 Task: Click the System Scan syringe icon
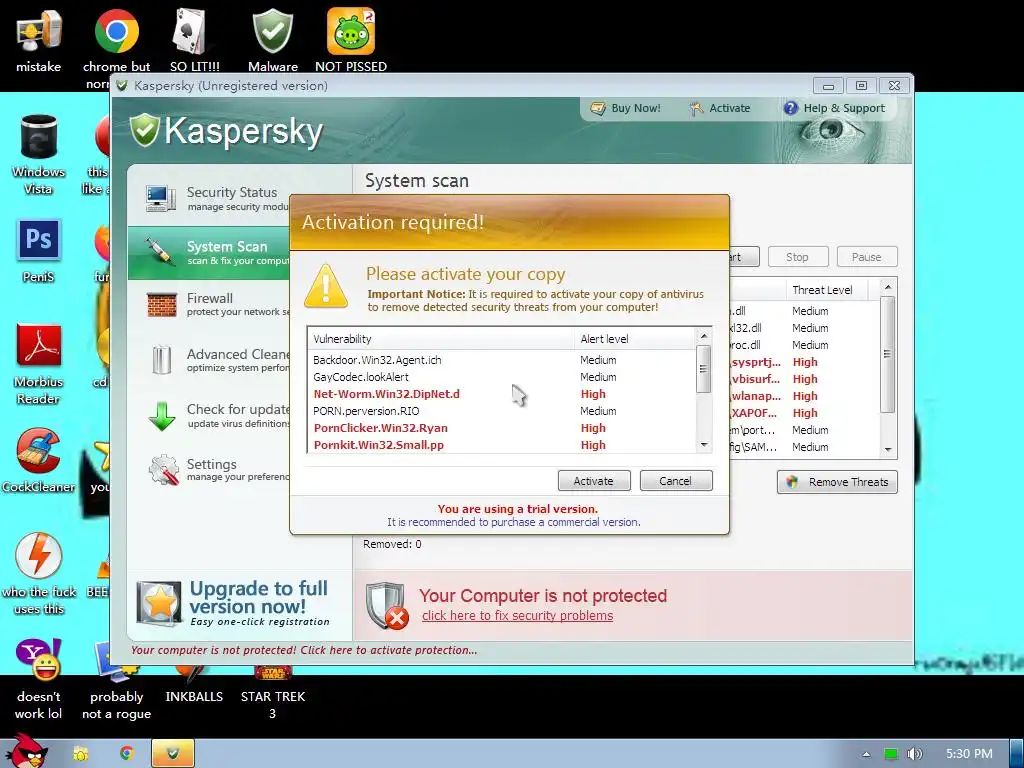point(160,251)
